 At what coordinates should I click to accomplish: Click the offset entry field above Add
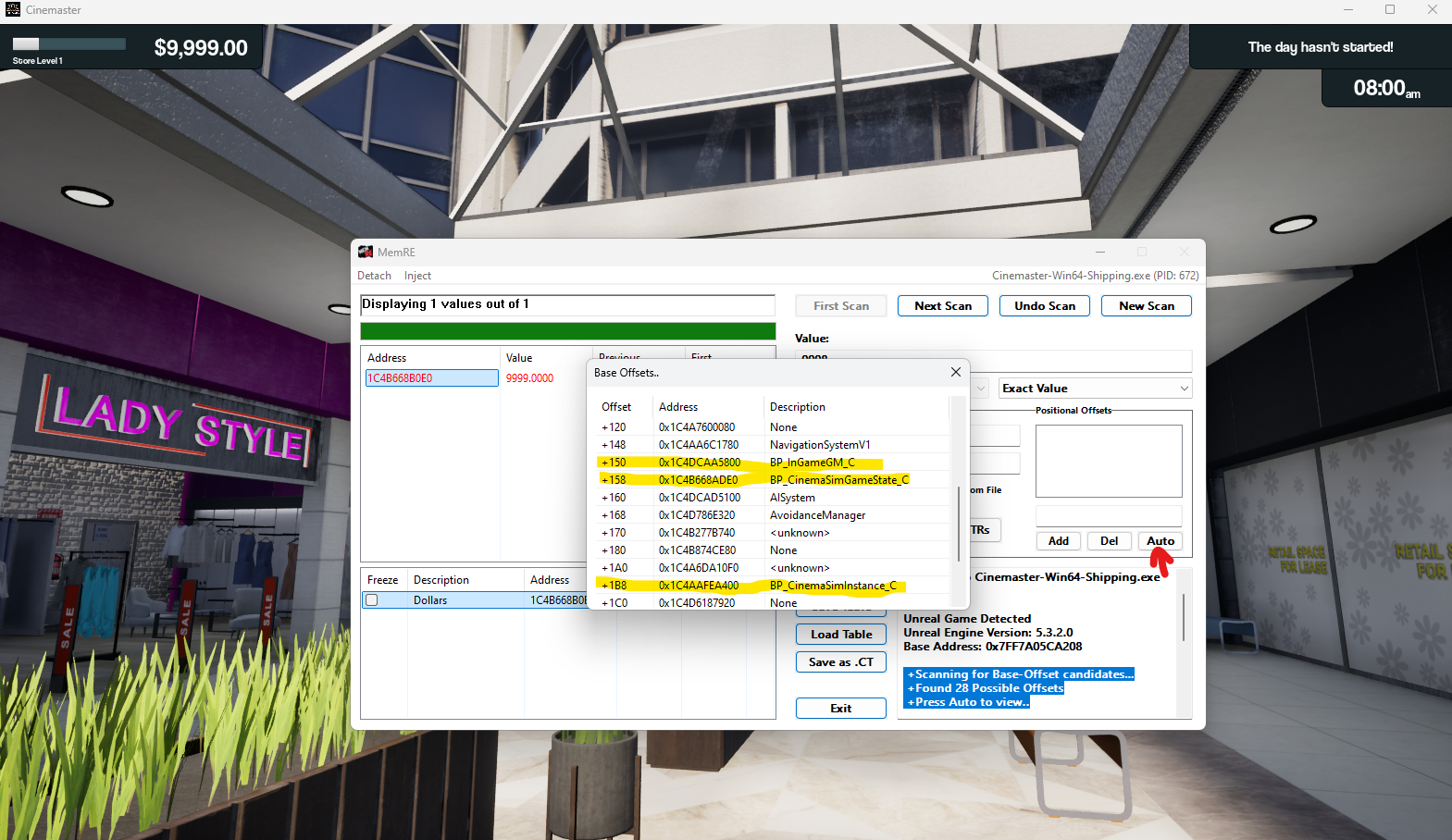point(1109,515)
